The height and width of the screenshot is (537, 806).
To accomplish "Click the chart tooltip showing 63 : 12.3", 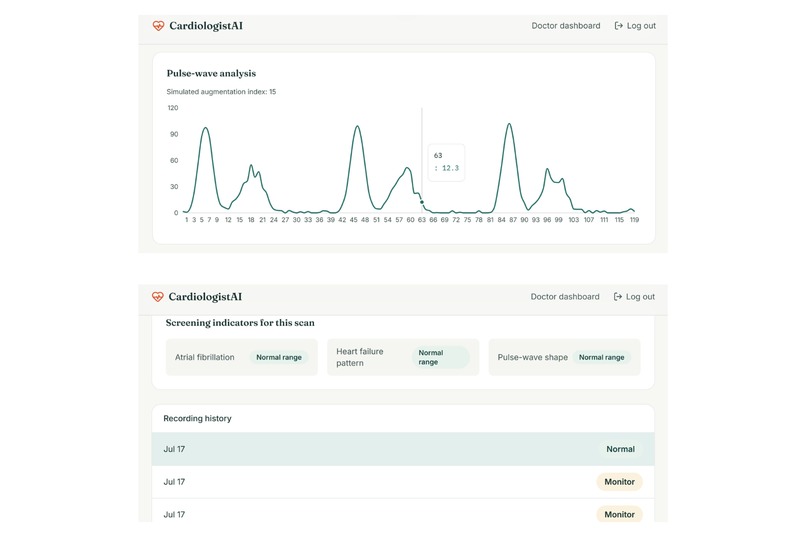I will pos(446,162).
